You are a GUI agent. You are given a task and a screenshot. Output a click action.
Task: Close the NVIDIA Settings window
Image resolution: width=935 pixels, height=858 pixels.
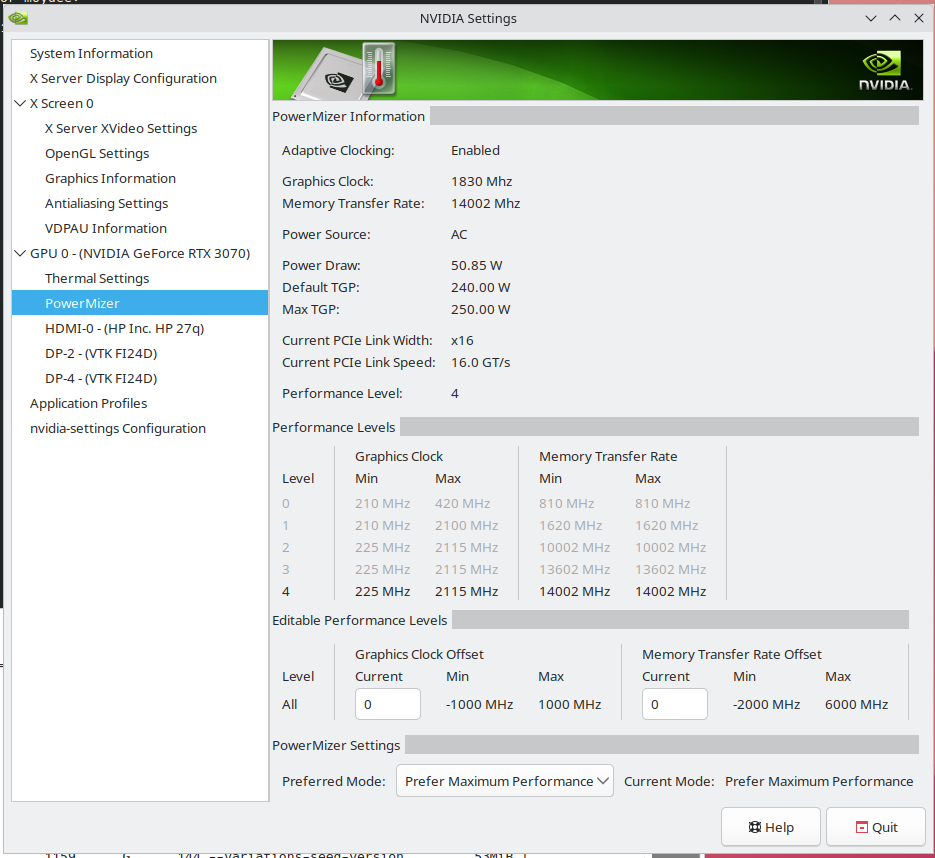[919, 18]
